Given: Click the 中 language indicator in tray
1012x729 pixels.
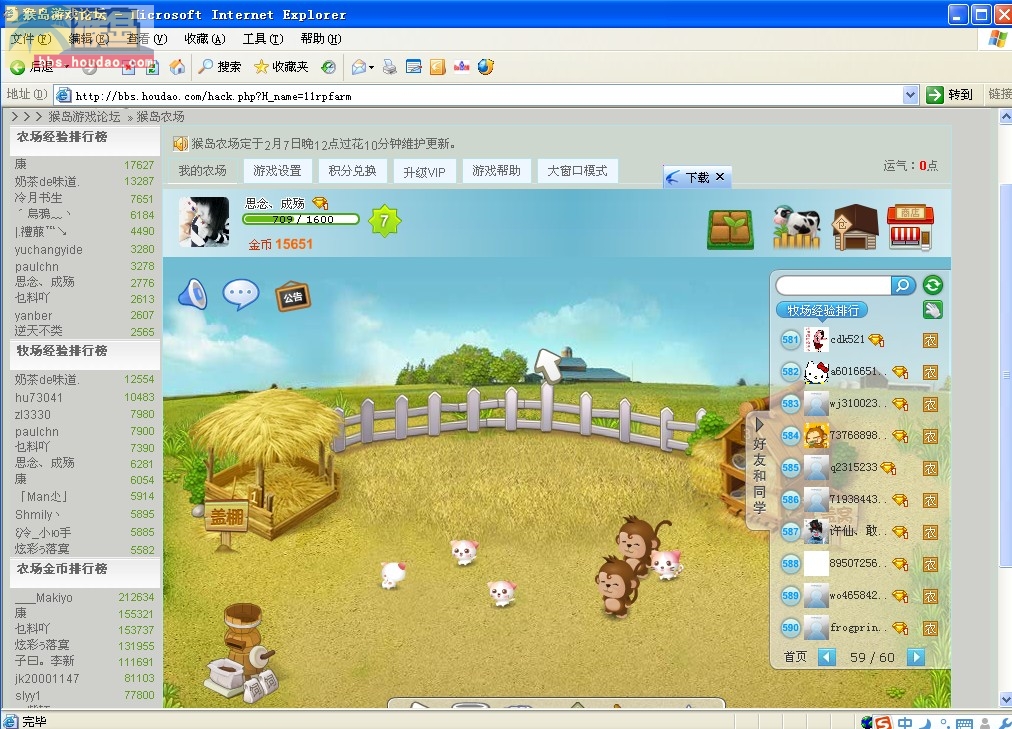Looking at the screenshot, I should [x=905, y=723].
